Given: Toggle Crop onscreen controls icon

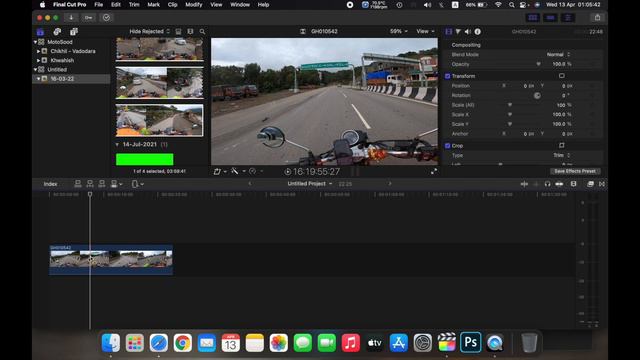Looking at the screenshot, I should [562, 145].
